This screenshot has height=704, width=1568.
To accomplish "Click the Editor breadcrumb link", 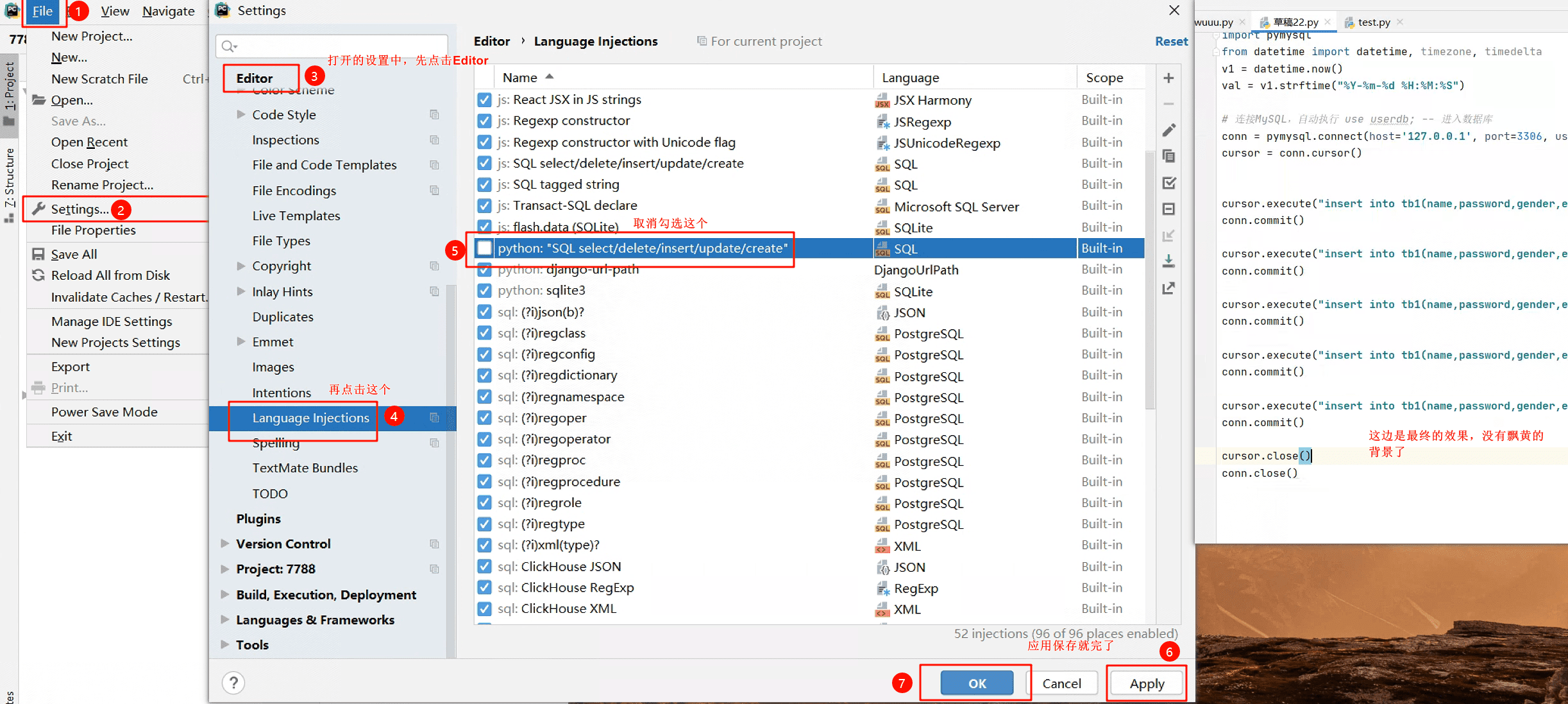I will [492, 41].
